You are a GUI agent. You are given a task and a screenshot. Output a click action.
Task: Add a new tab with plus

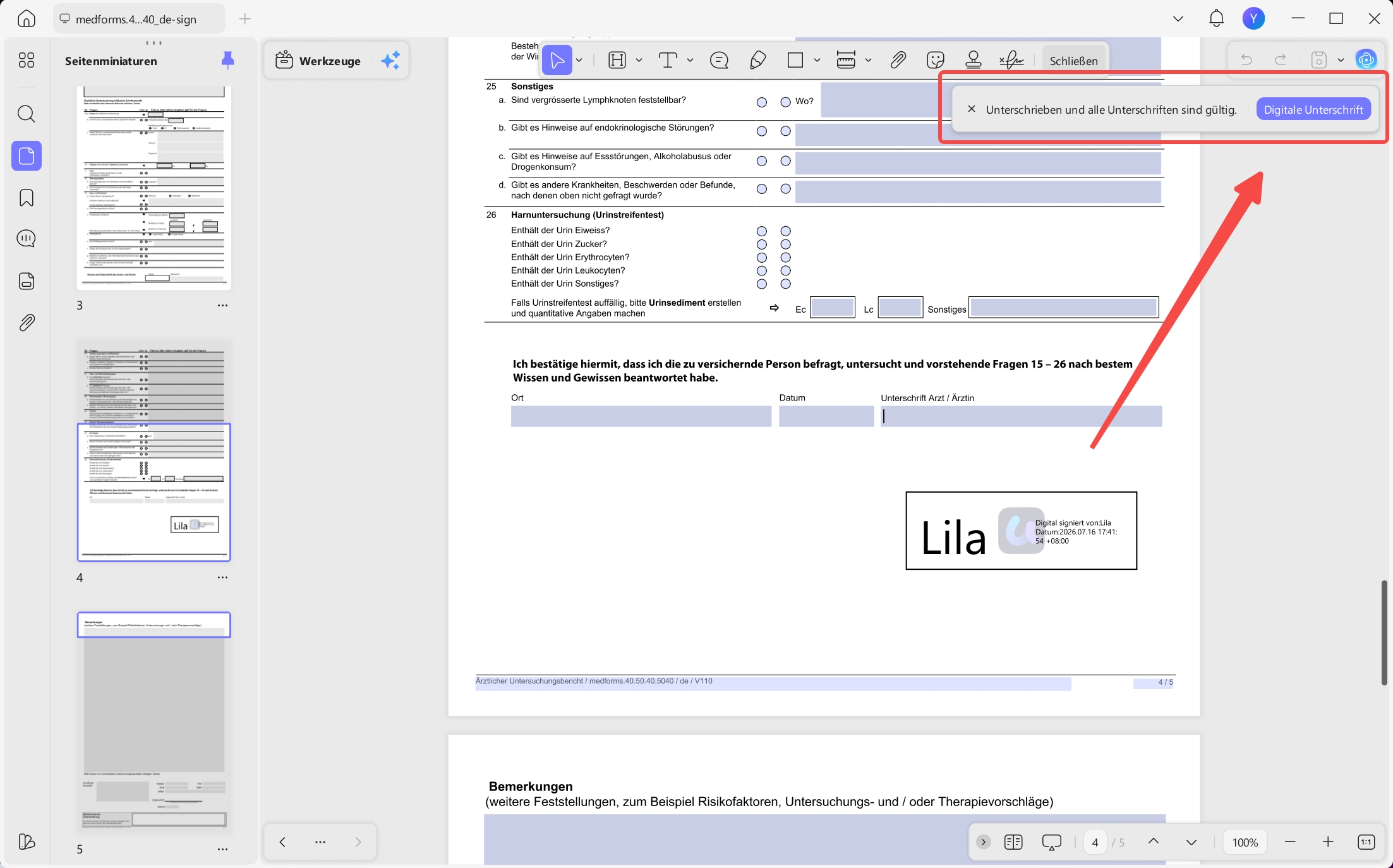(x=245, y=19)
